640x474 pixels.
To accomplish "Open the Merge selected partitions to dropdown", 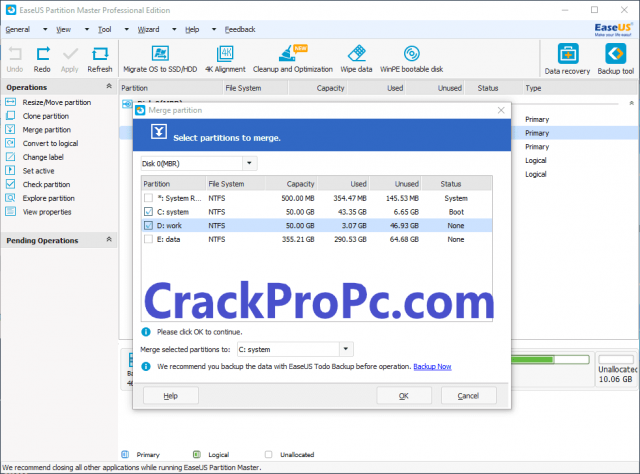I will click(346, 349).
